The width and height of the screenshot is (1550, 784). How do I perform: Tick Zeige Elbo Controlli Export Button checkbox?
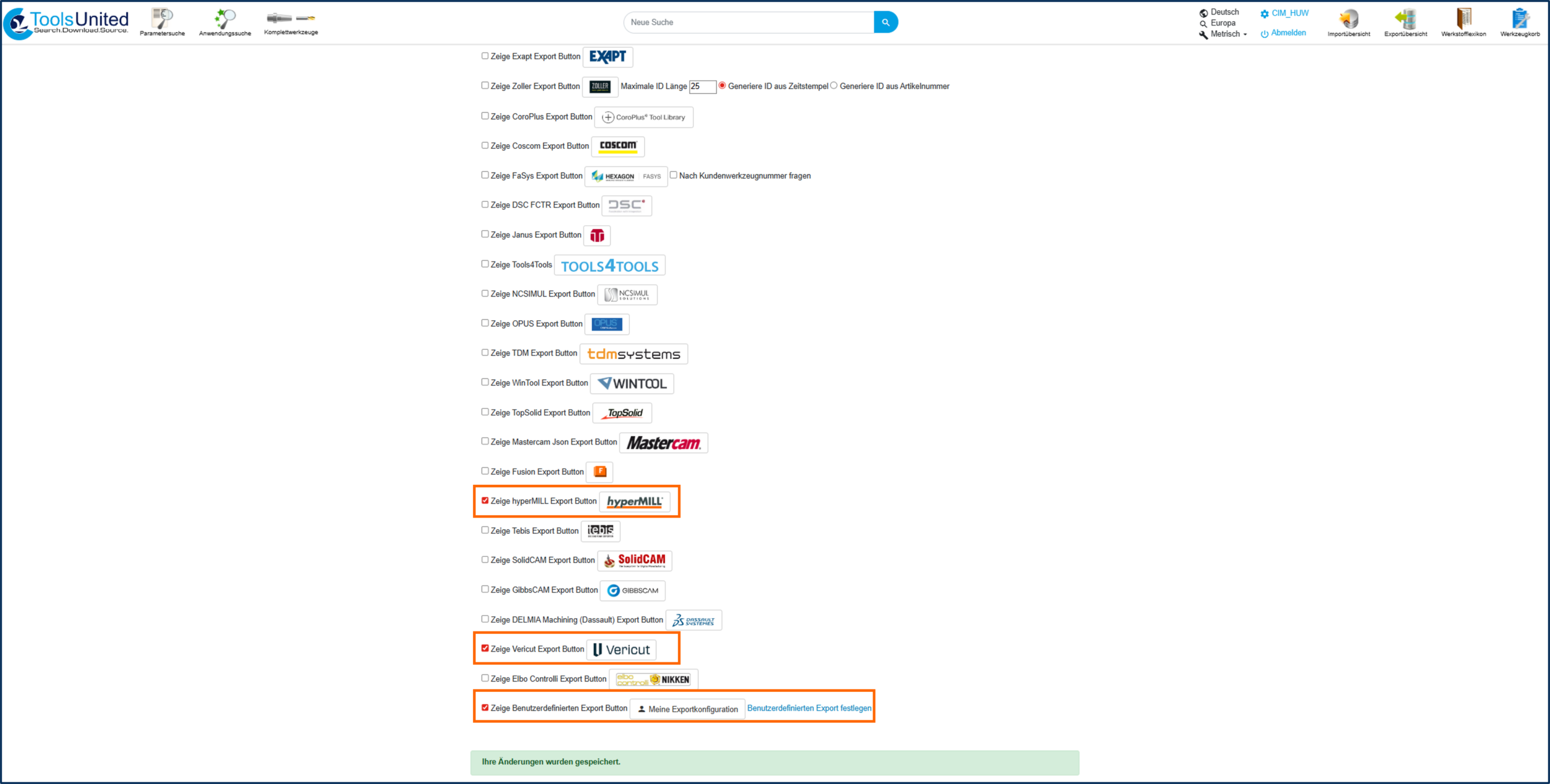click(485, 678)
